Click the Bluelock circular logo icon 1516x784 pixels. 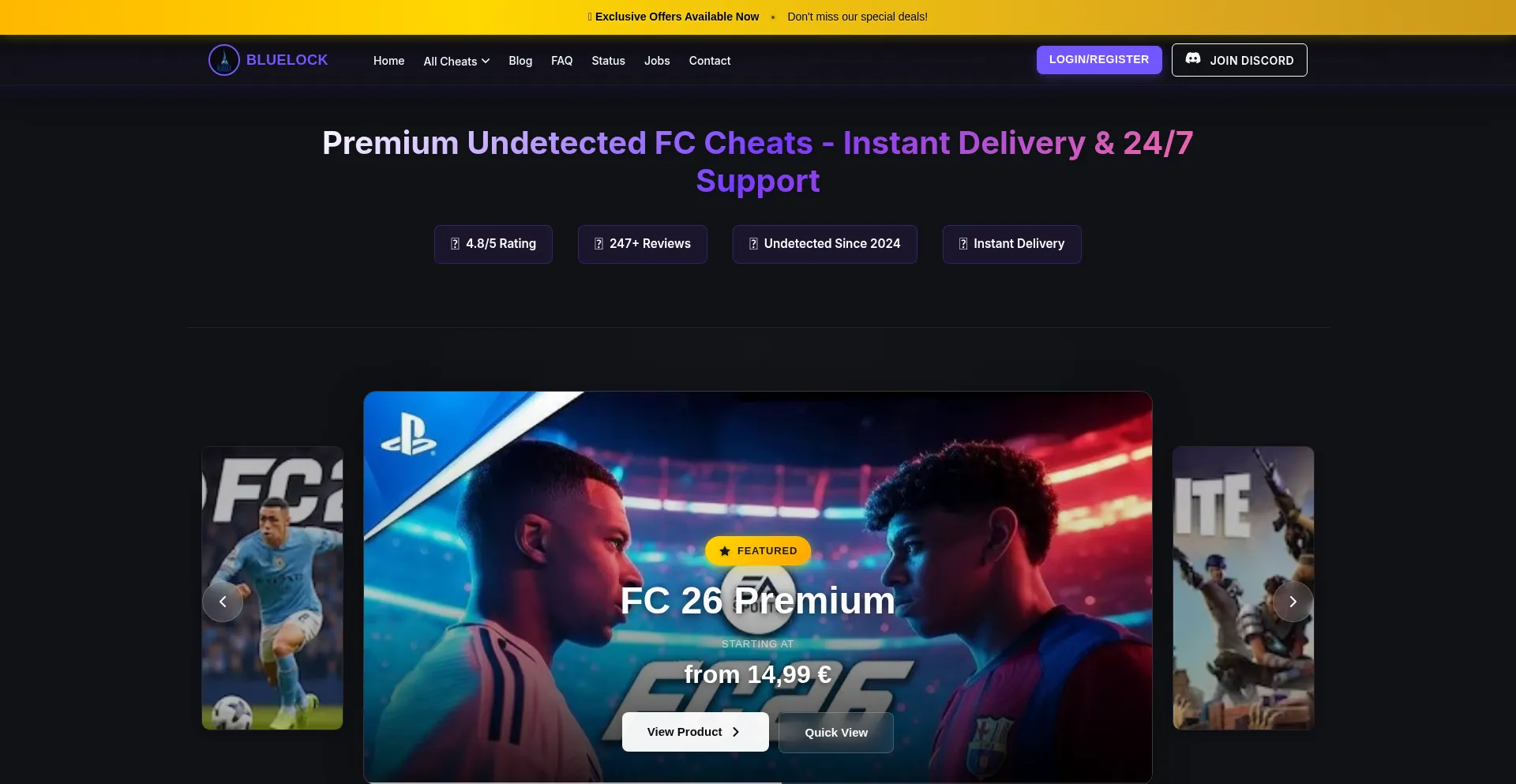(x=224, y=60)
